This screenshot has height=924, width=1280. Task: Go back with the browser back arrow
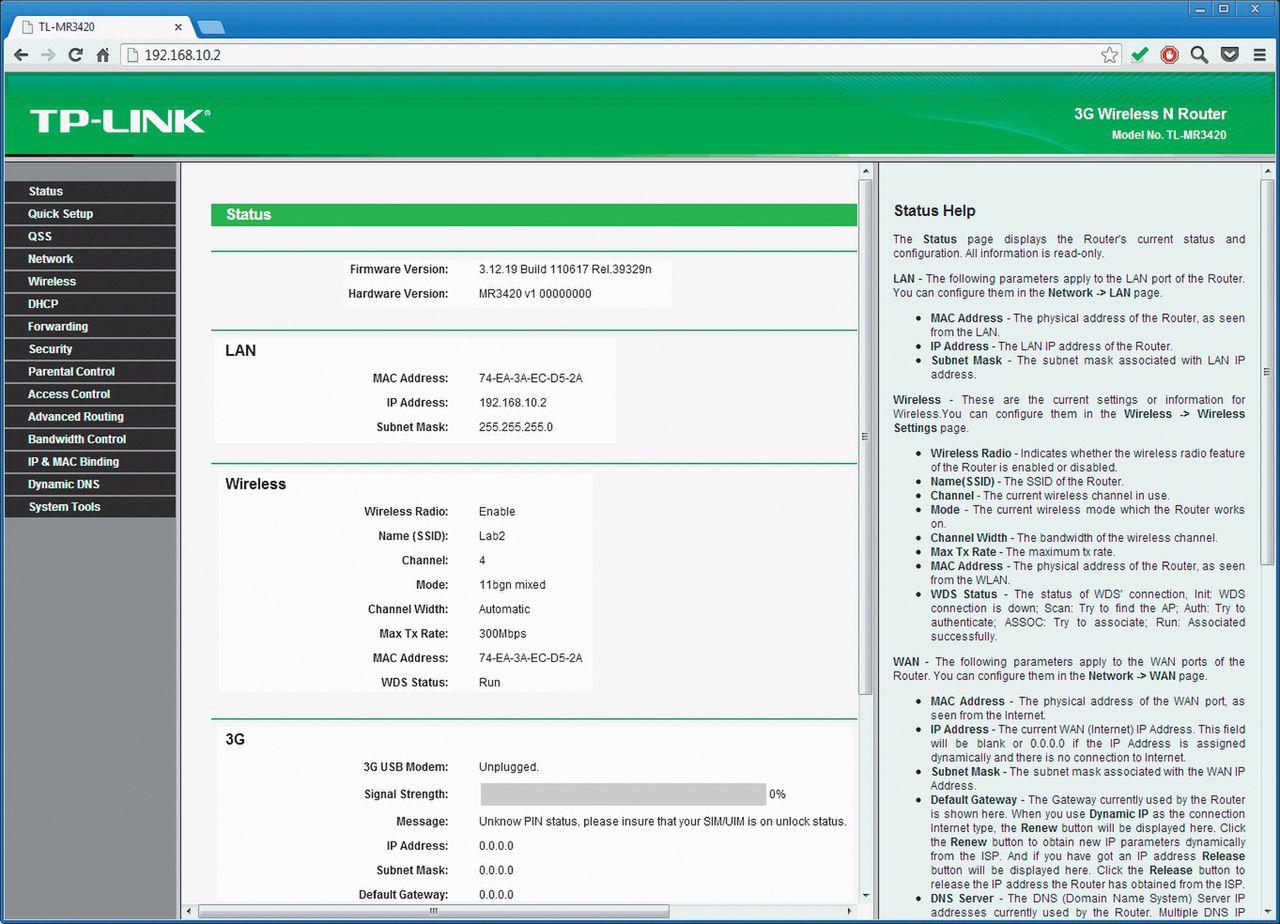20,55
